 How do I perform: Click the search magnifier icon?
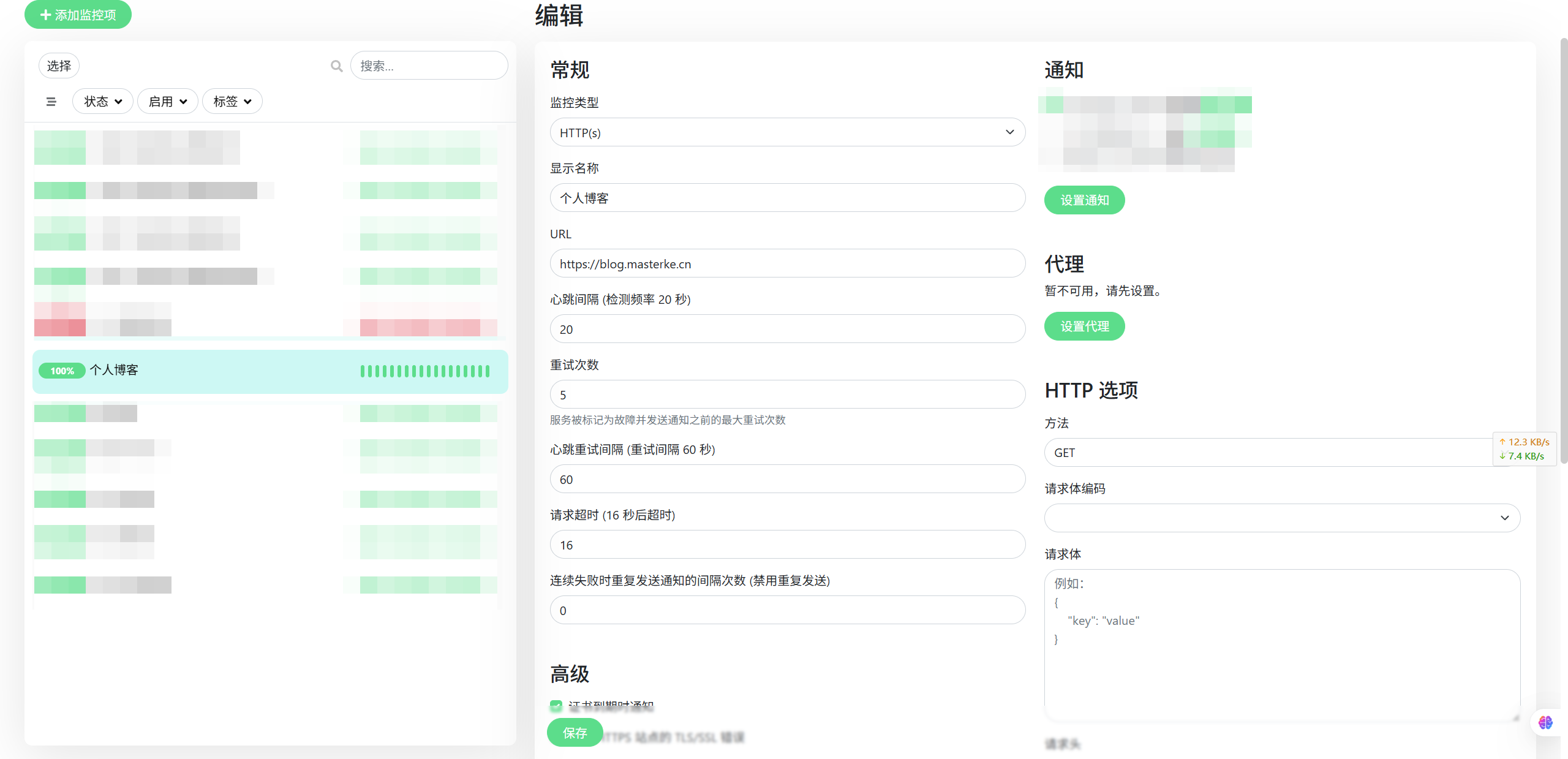point(336,66)
